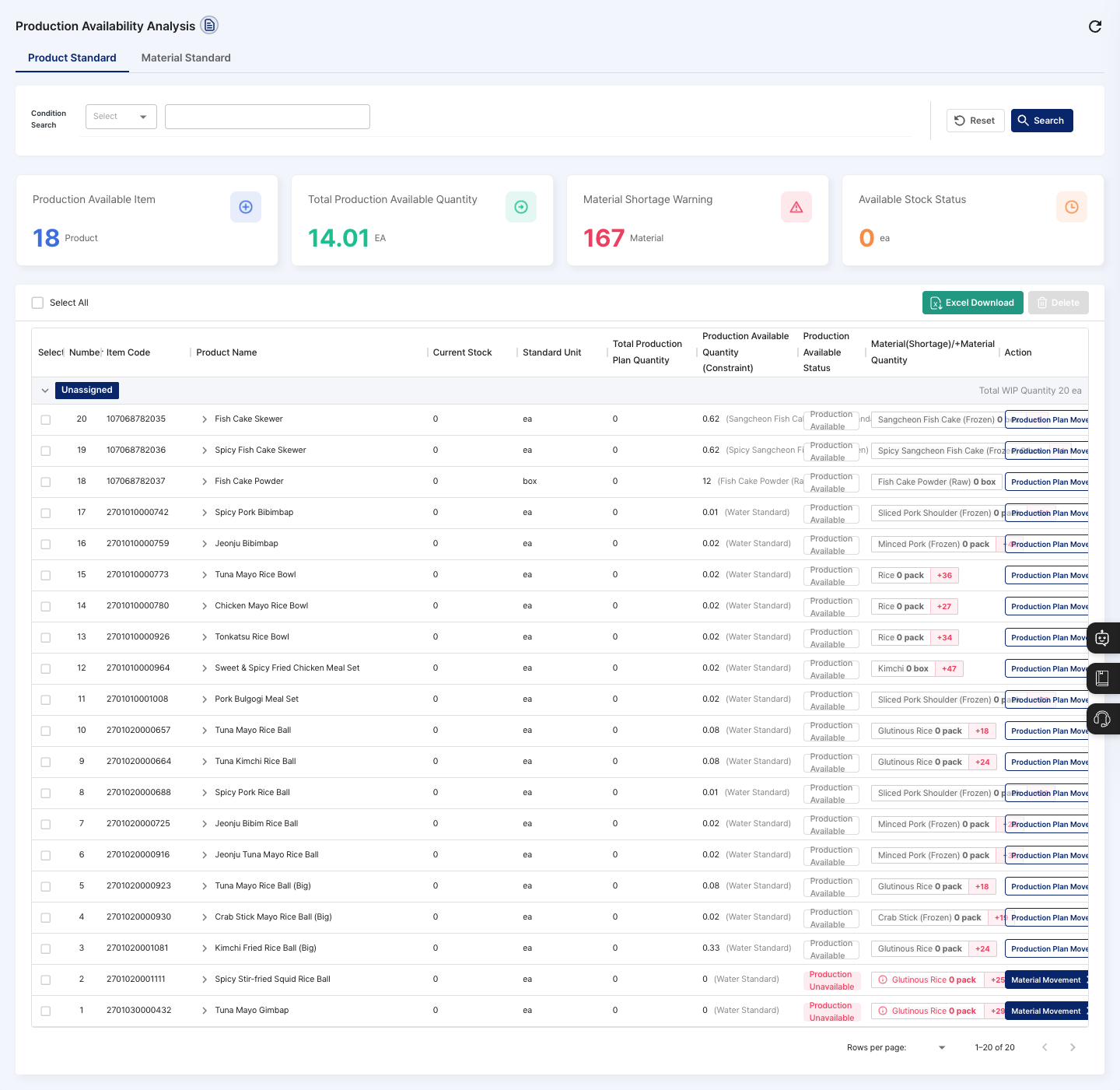Click the Total WIP Quantity 20 ea text
The image size is (1120, 1090).
point(1030,391)
